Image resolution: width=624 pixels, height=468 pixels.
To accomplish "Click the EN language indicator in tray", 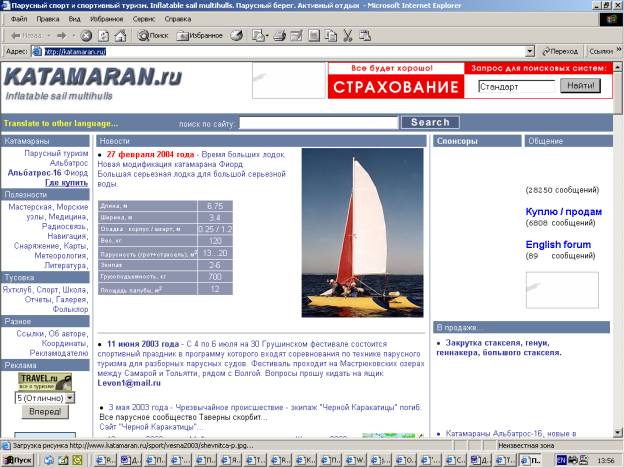I will (x=561, y=460).
